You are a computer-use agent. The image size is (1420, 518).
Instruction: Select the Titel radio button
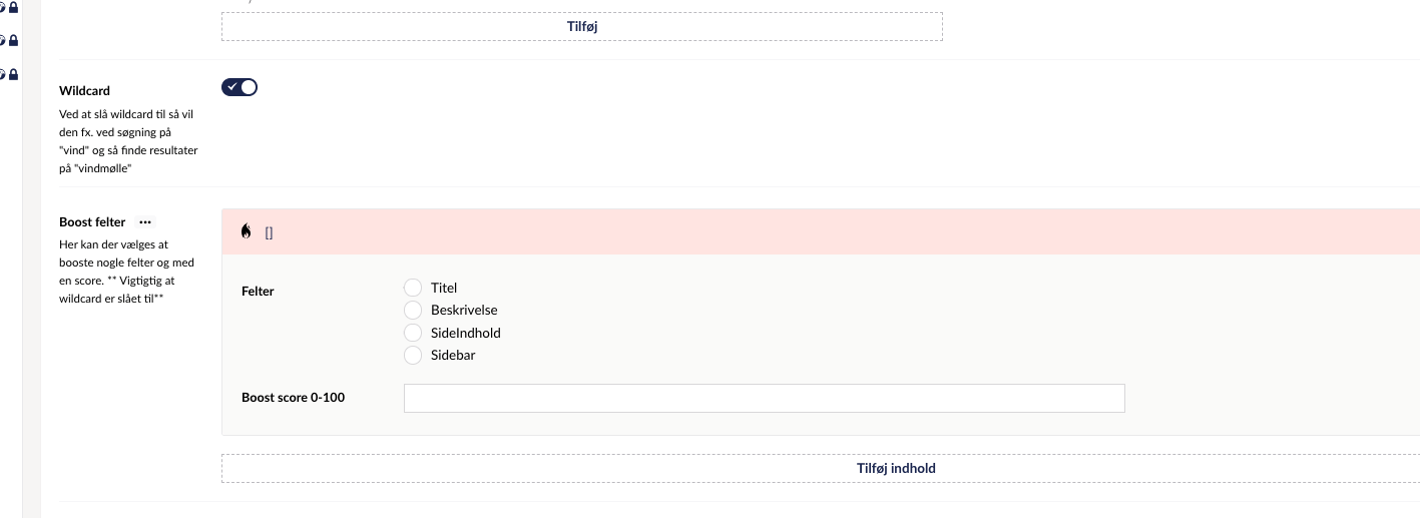coord(413,288)
